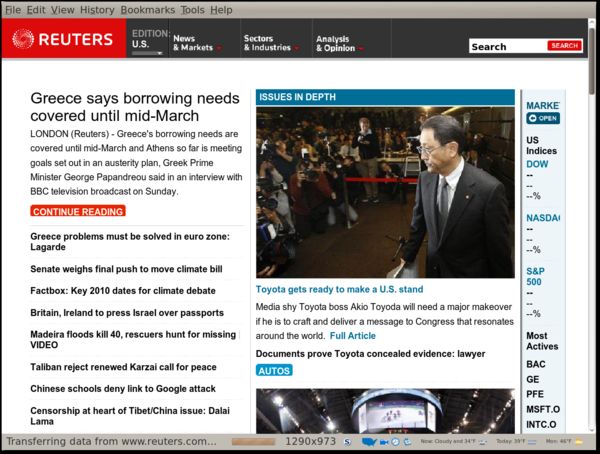Open 'Greece says borrowing needs covered' headline
600x454 pixels.
coord(135,107)
